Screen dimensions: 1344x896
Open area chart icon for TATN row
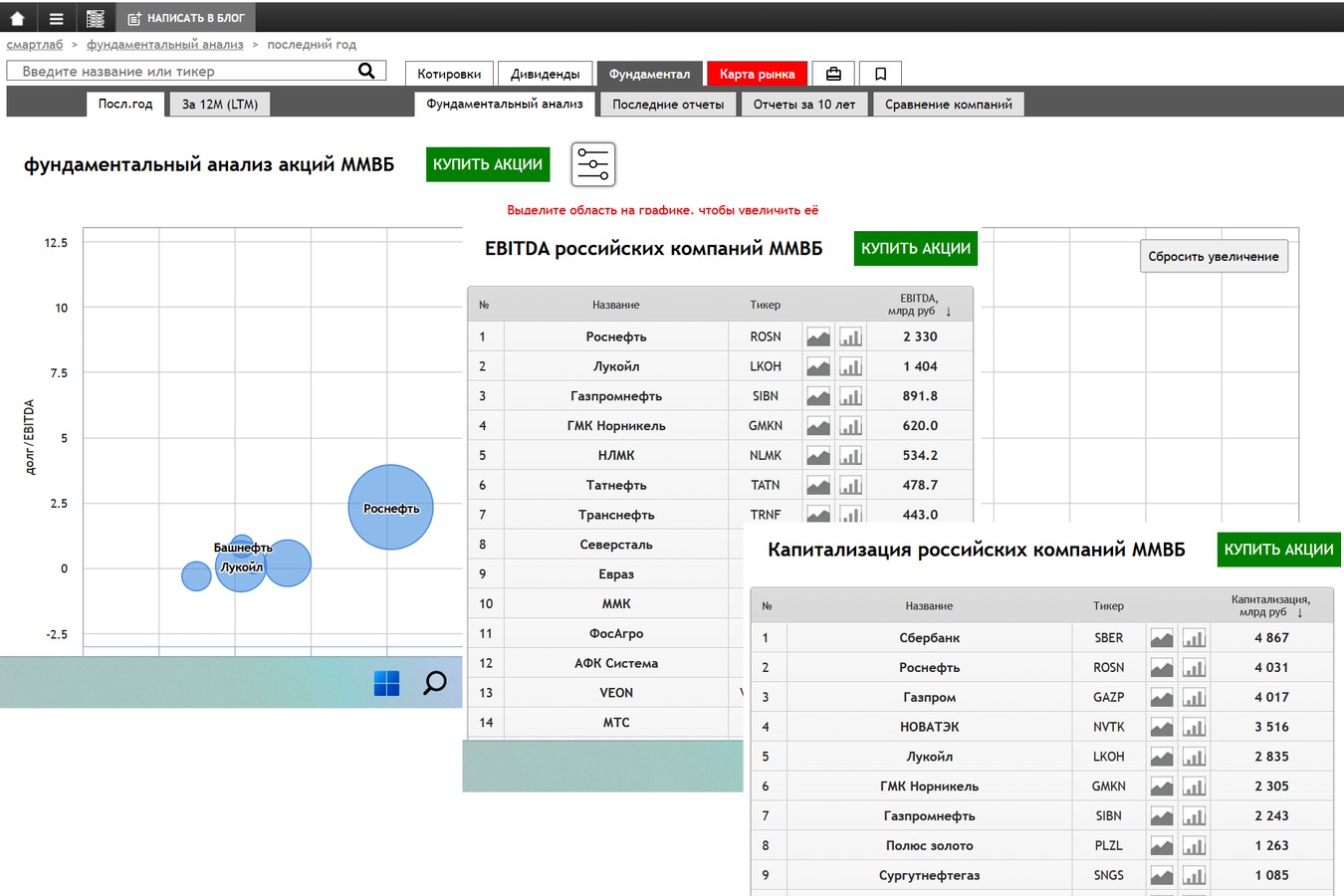(818, 486)
